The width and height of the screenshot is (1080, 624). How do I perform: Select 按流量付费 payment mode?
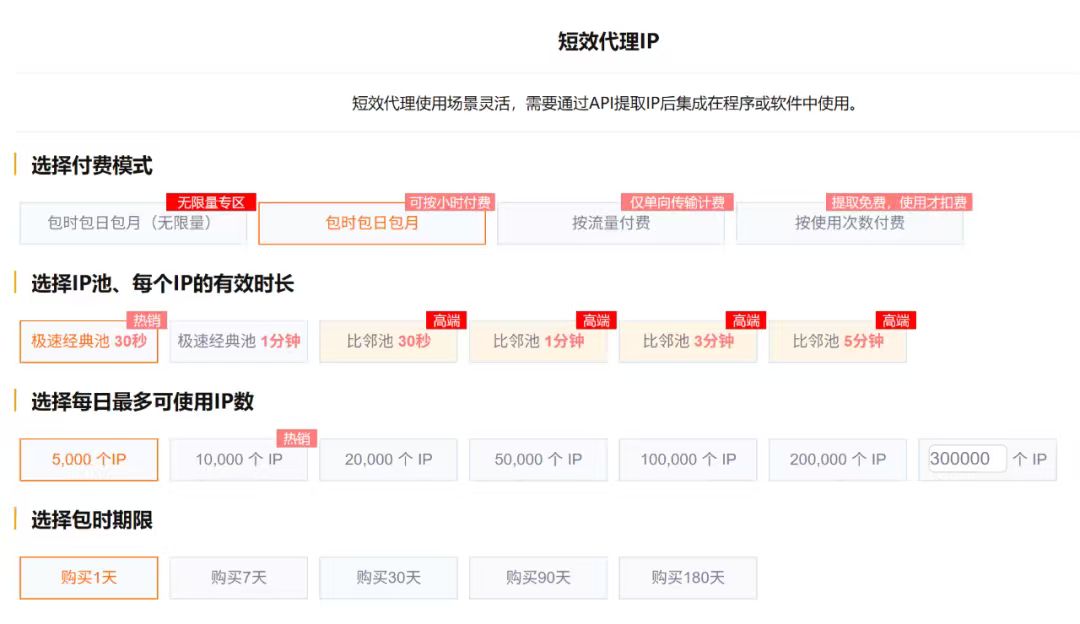pos(610,223)
